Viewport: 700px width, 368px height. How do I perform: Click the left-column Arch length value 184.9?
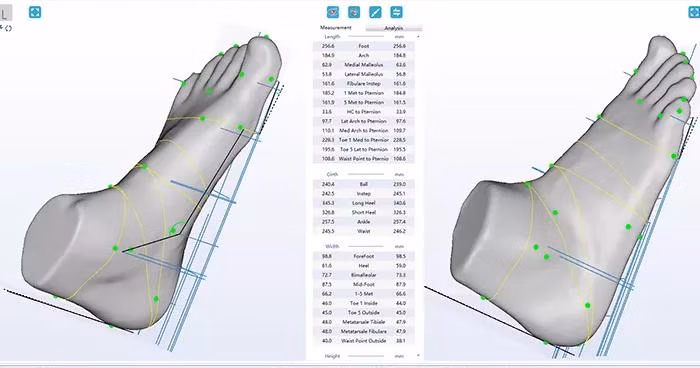(328, 55)
